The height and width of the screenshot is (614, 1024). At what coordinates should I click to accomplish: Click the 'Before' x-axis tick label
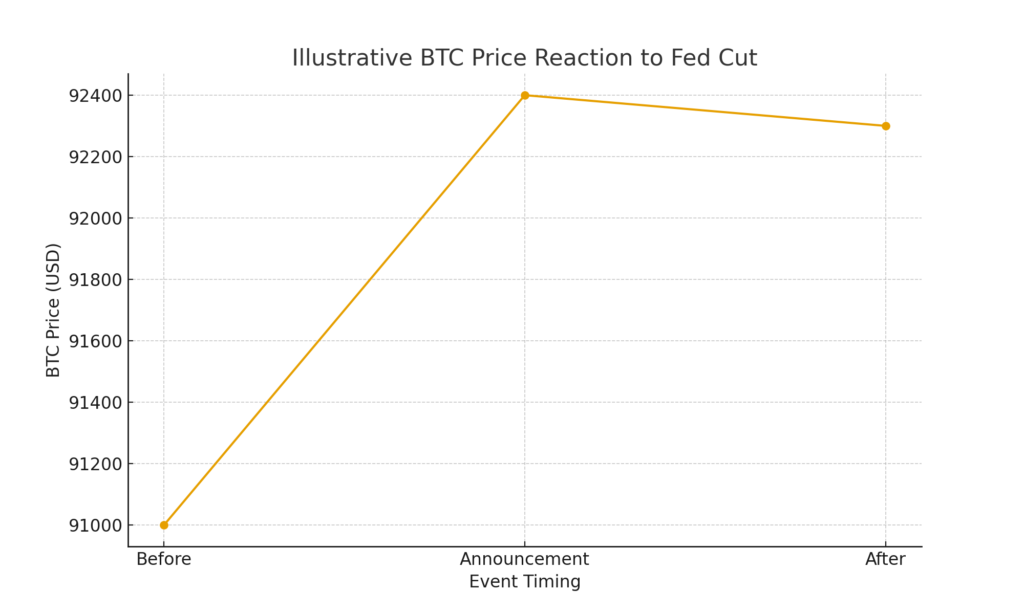[164, 559]
